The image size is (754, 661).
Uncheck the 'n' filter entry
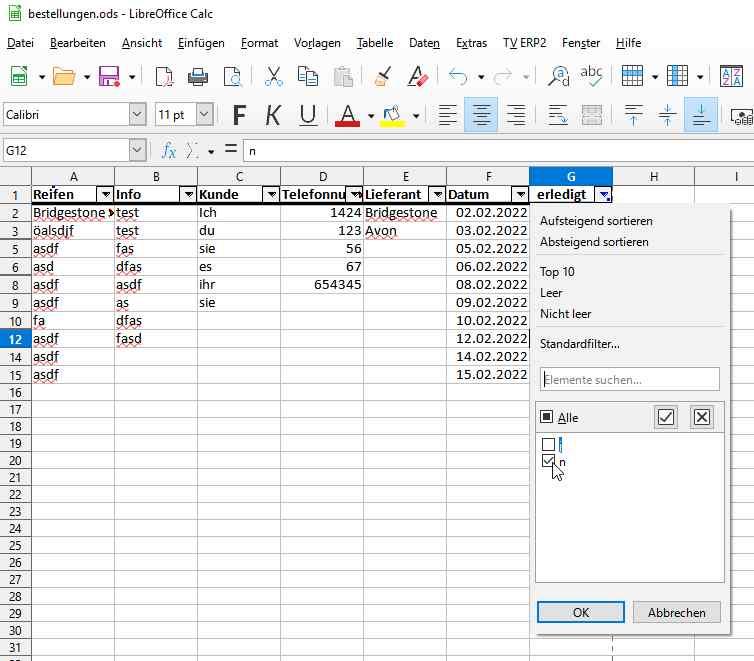click(x=548, y=461)
